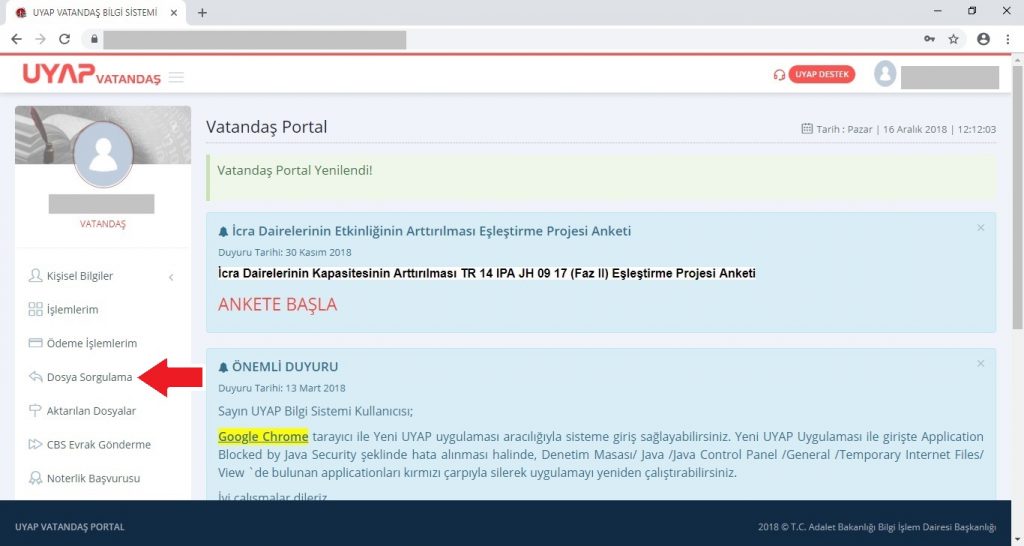The image size is (1024, 546).
Task: Open a new browser tab
Action: point(202,13)
